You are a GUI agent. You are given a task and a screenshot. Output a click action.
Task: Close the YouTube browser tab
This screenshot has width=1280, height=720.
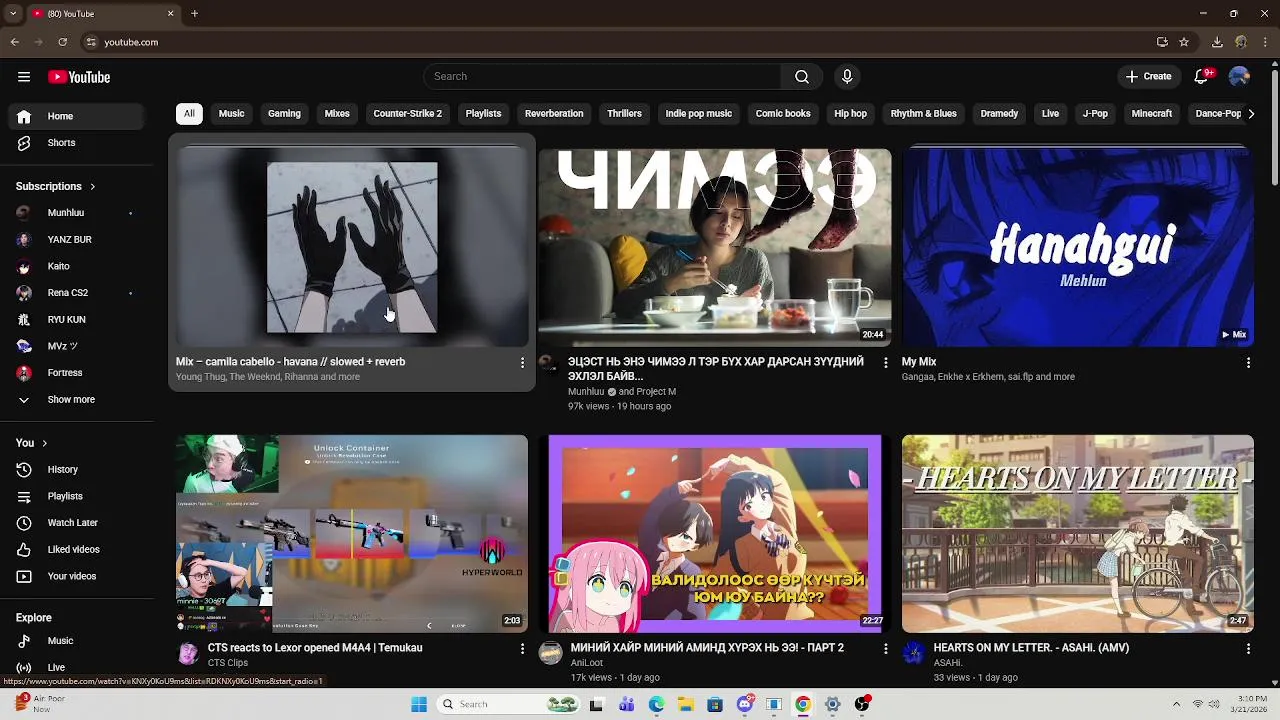coord(170,13)
